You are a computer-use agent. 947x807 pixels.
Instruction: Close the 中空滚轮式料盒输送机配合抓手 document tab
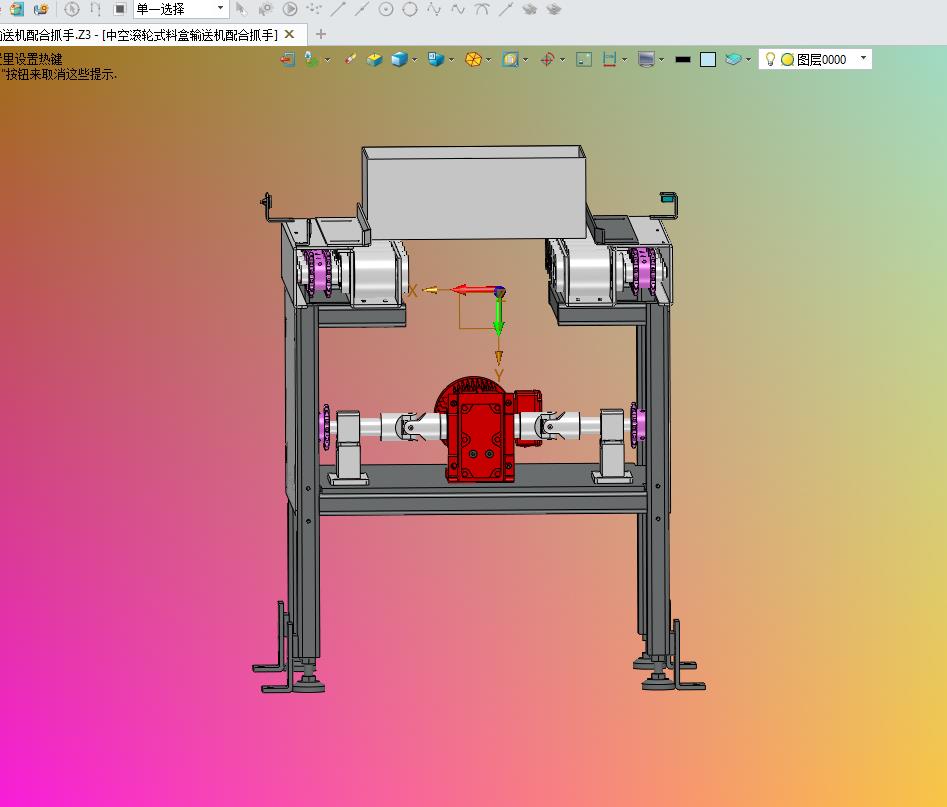[x=289, y=34]
